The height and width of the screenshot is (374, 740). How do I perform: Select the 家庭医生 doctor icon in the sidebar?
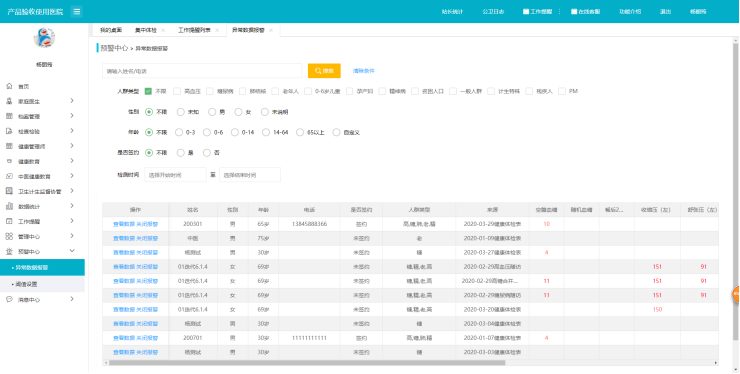(9, 101)
